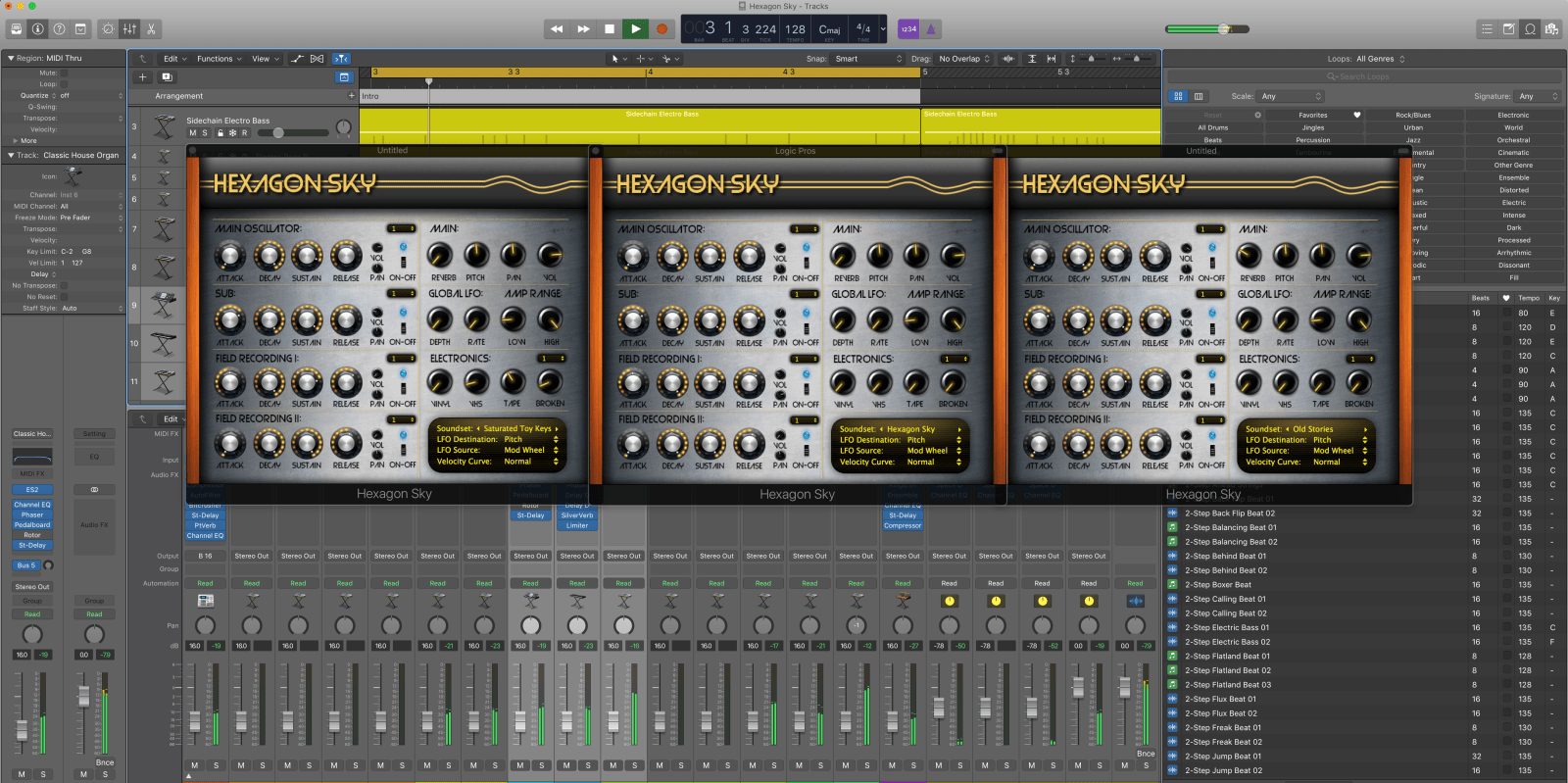Open Quick Help question mark icon

click(x=59, y=29)
